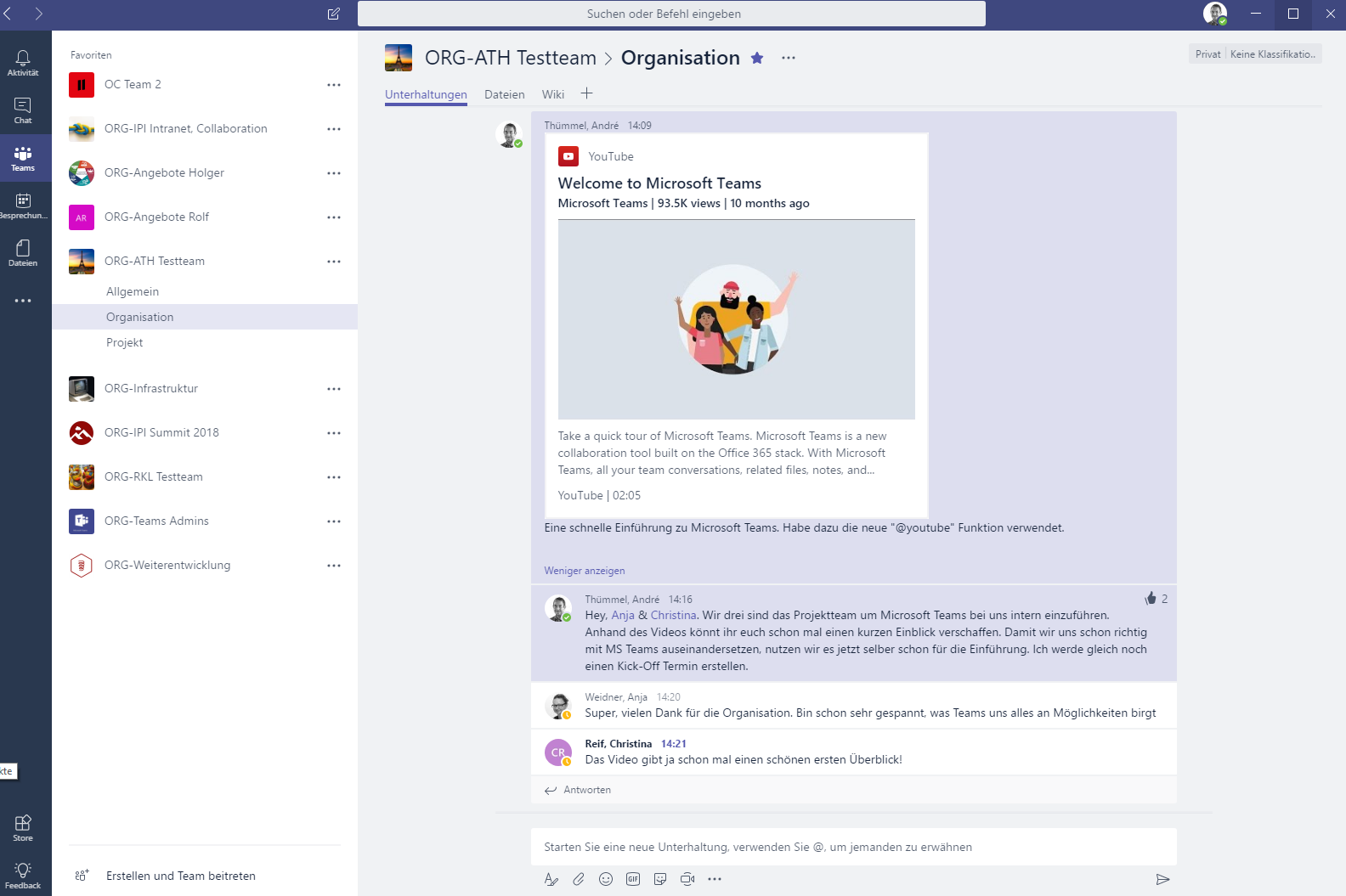Add a new tab with plus icon

coord(586,93)
